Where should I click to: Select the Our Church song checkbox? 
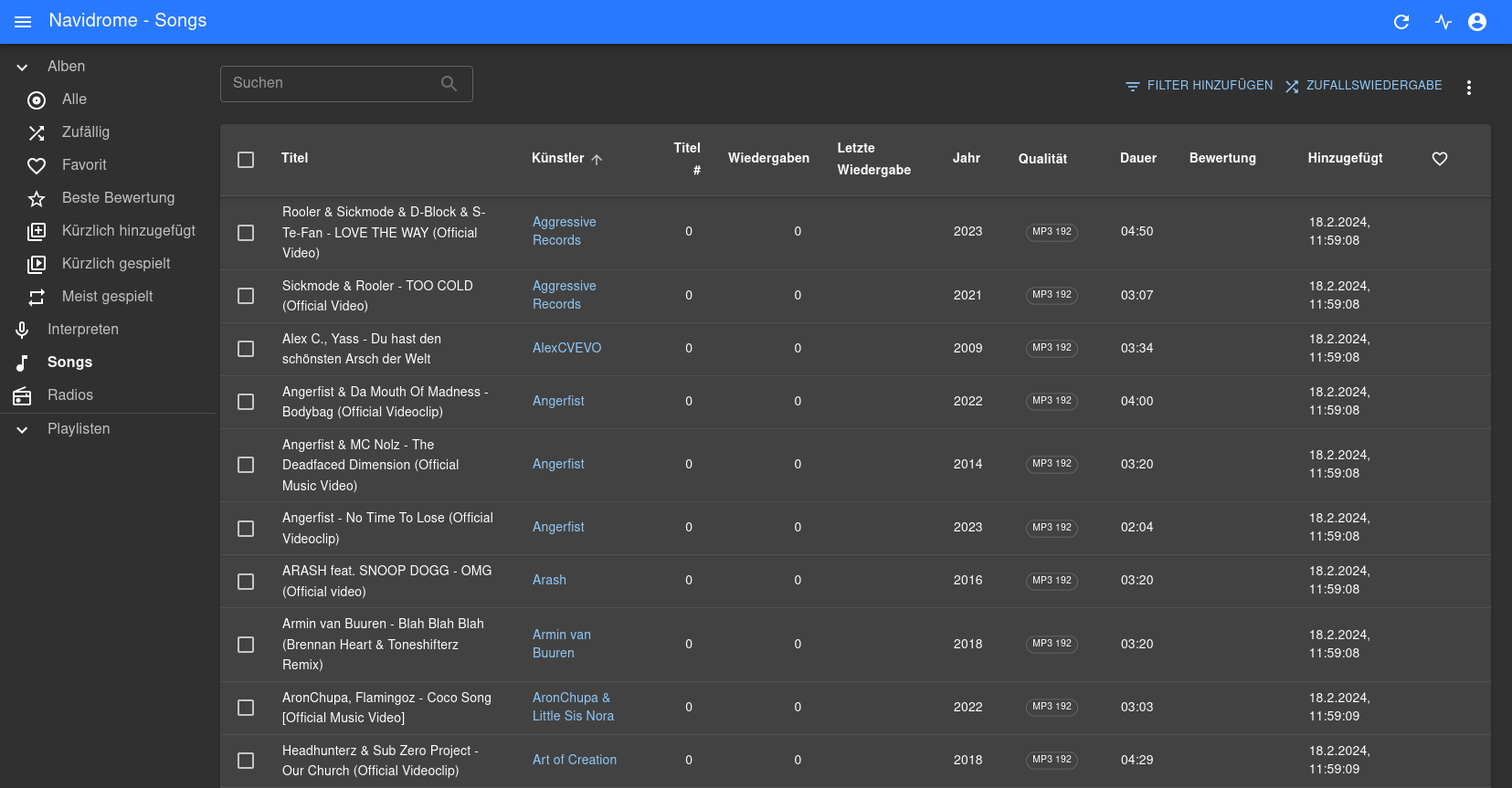[x=246, y=761]
